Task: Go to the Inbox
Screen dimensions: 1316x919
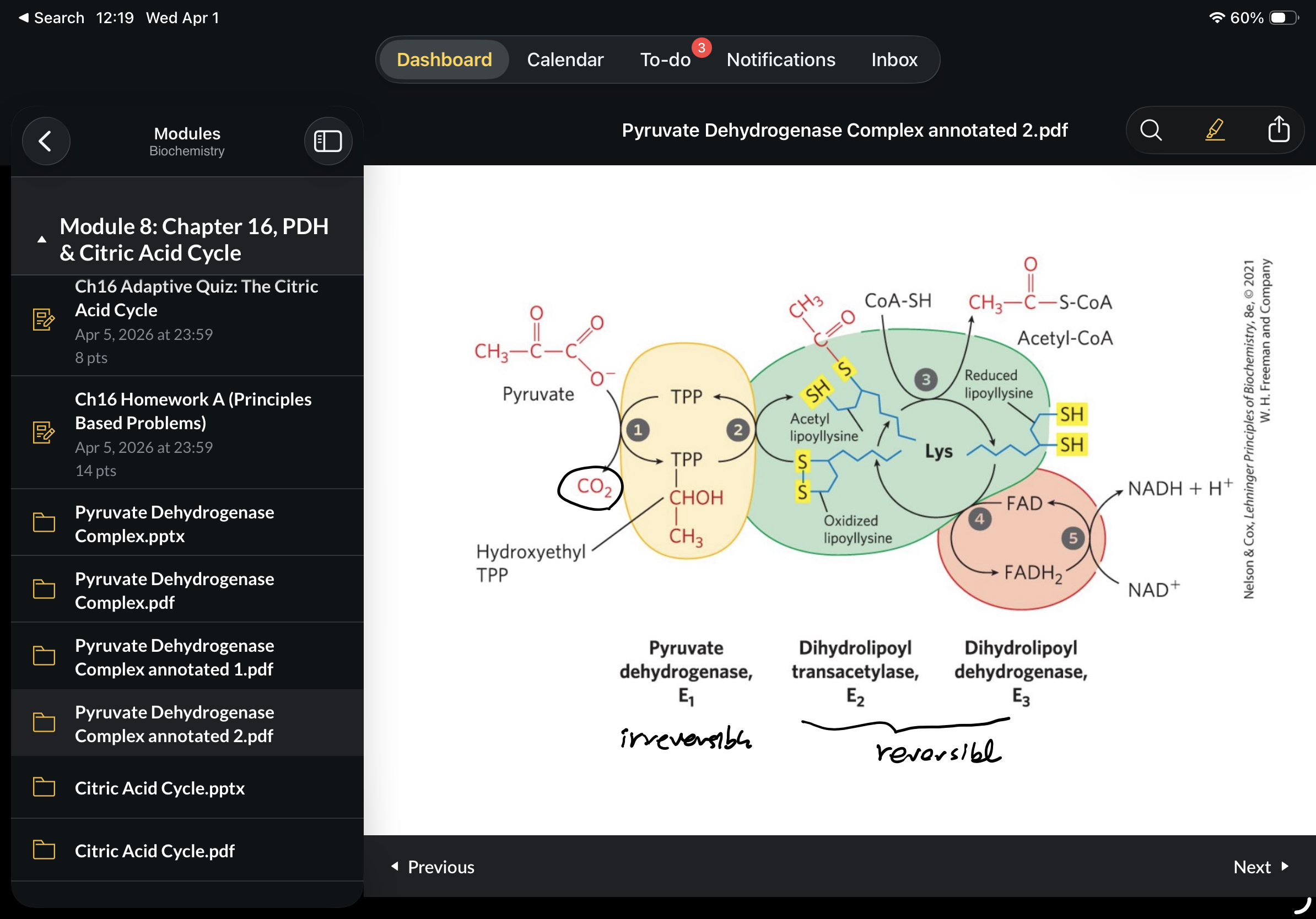Action: 893,59
